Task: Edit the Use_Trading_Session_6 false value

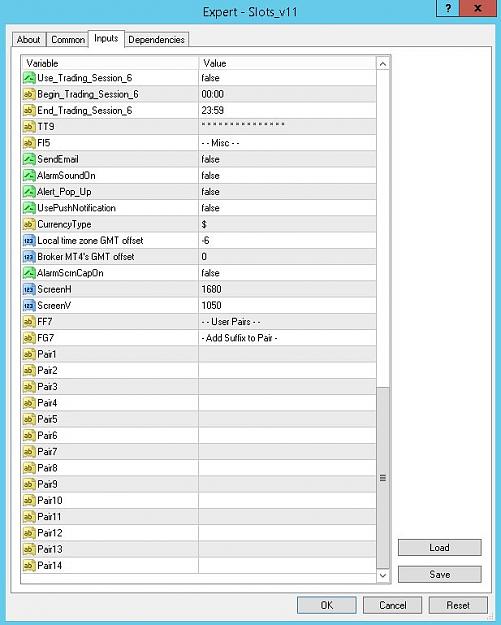Action: pos(287,78)
